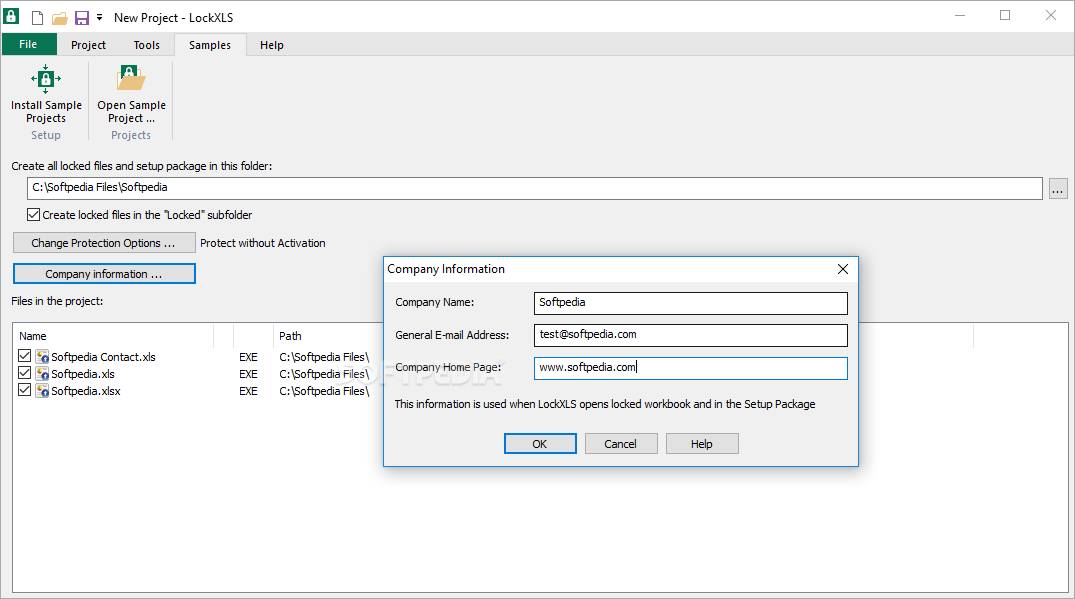Click the LockXLS app lock icon

tap(12, 16)
